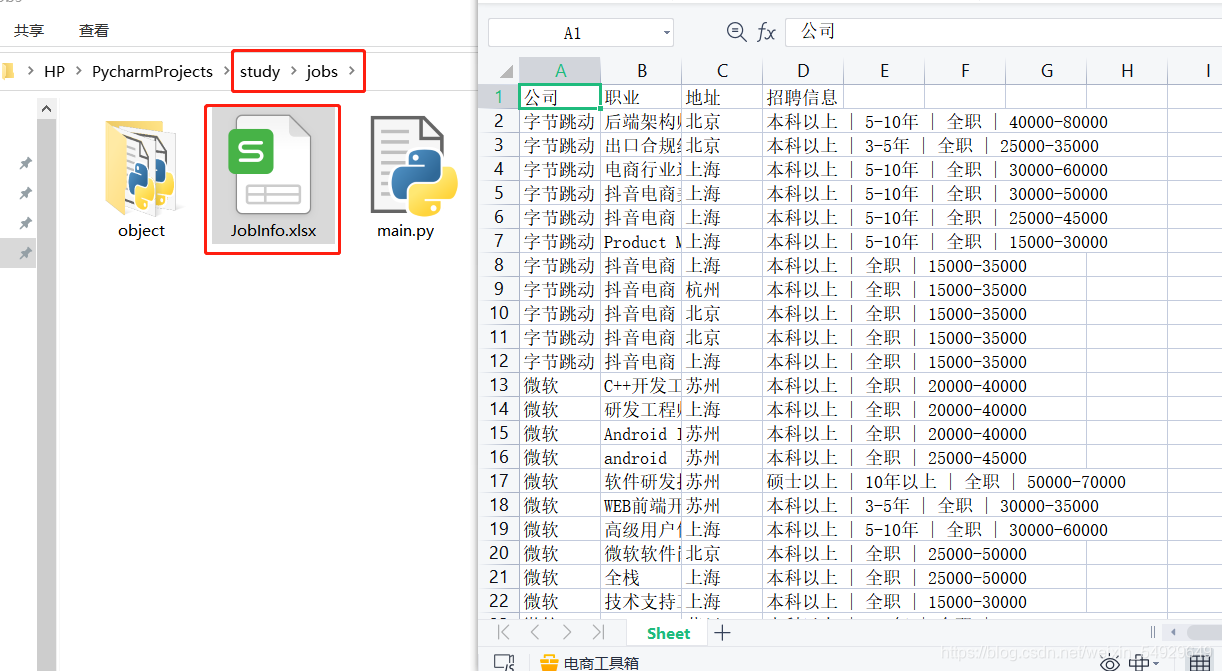Expand chevron between study and jobs
Image resolution: width=1222 pixels, height=671 pixels.
point(294,72)
